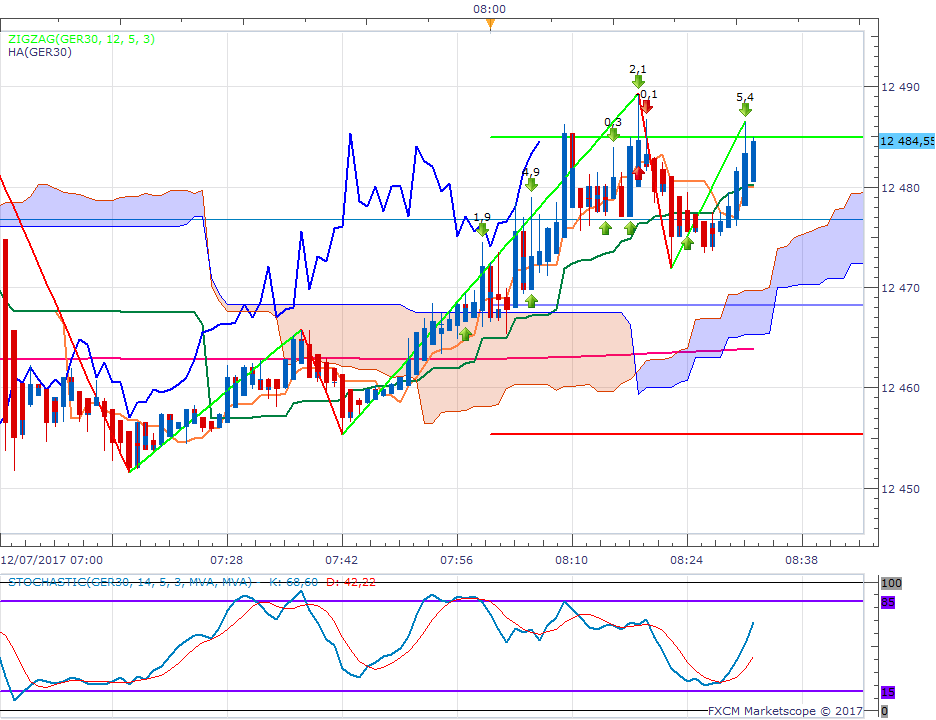The height and width of the screenshot is (720, 936).
Task: Click the 12 470 label on price axis
Action: click(900, 288)
